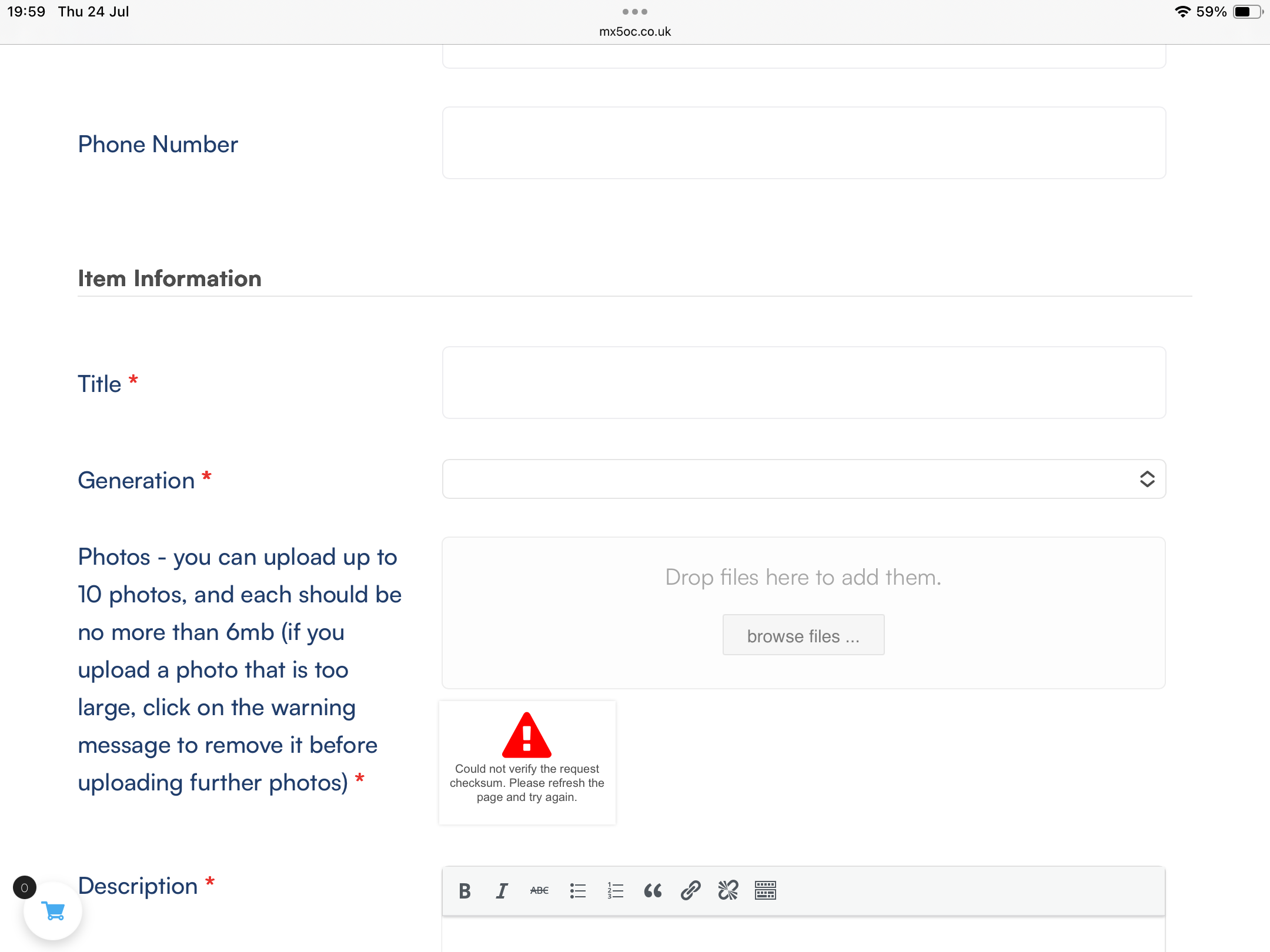Toggle the editor toolbar kitchen sink
The height and width of the screenshot is (952, 1270).
click(x=766, y=891)
